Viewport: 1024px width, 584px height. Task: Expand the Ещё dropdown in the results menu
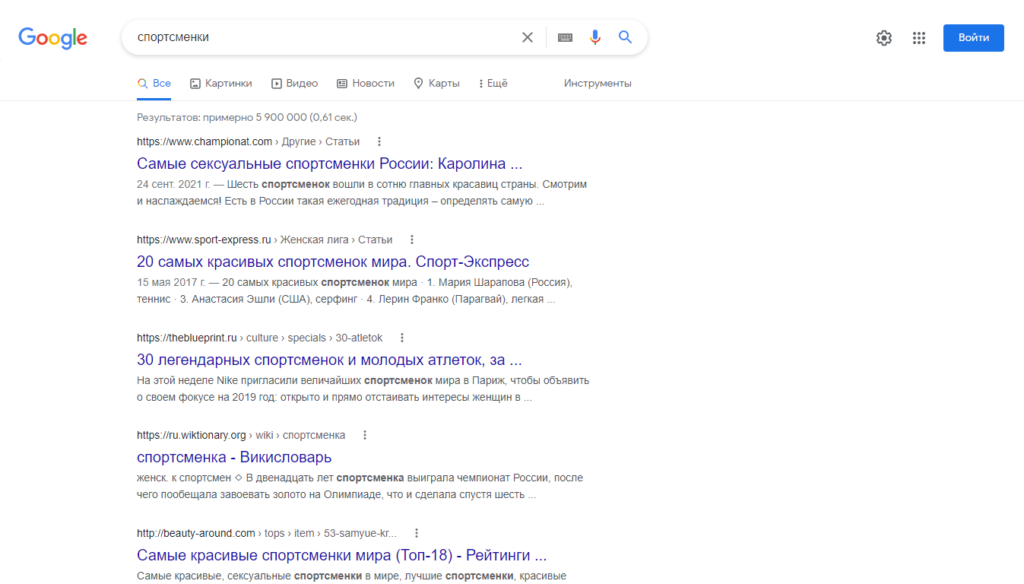click(x=492, y=83)
